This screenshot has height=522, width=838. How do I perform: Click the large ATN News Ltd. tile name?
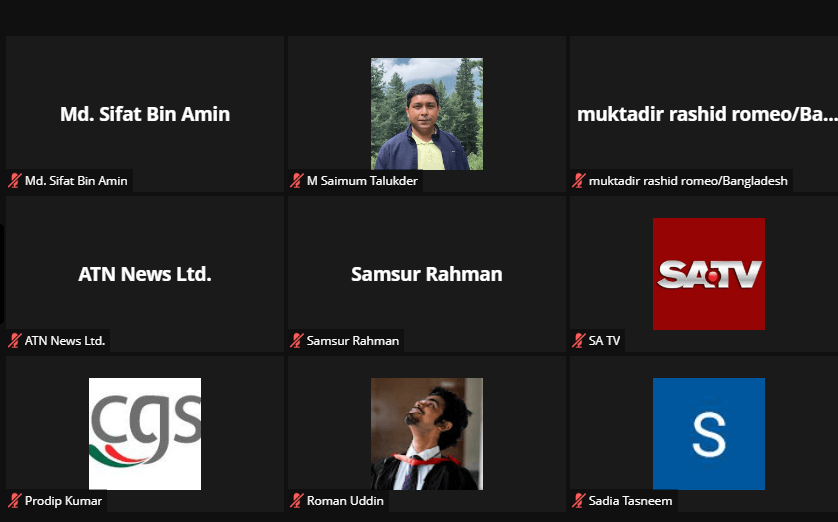pos(145,274)
